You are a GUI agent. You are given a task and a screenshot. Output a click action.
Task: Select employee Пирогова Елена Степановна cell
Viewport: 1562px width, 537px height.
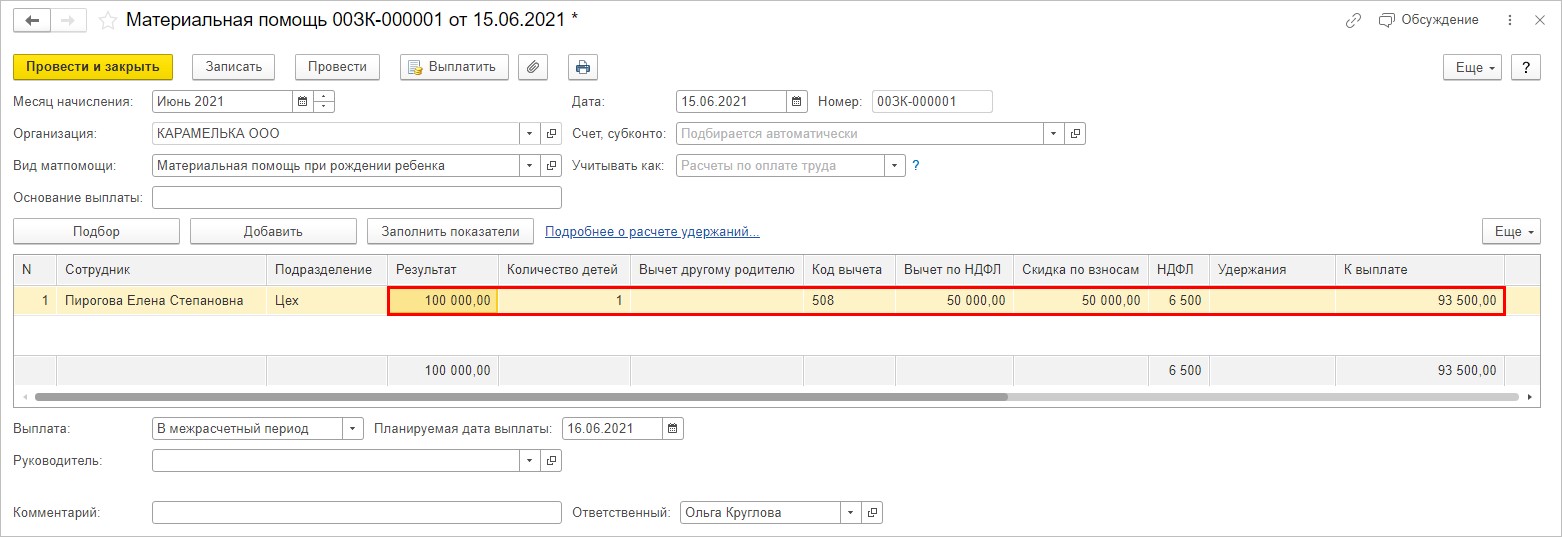point(161,300)
